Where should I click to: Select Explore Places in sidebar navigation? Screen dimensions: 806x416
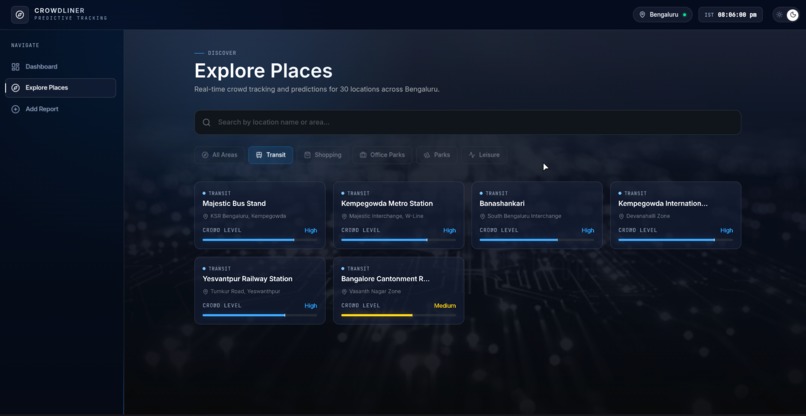pyautogui.click(x=60, y=88)
